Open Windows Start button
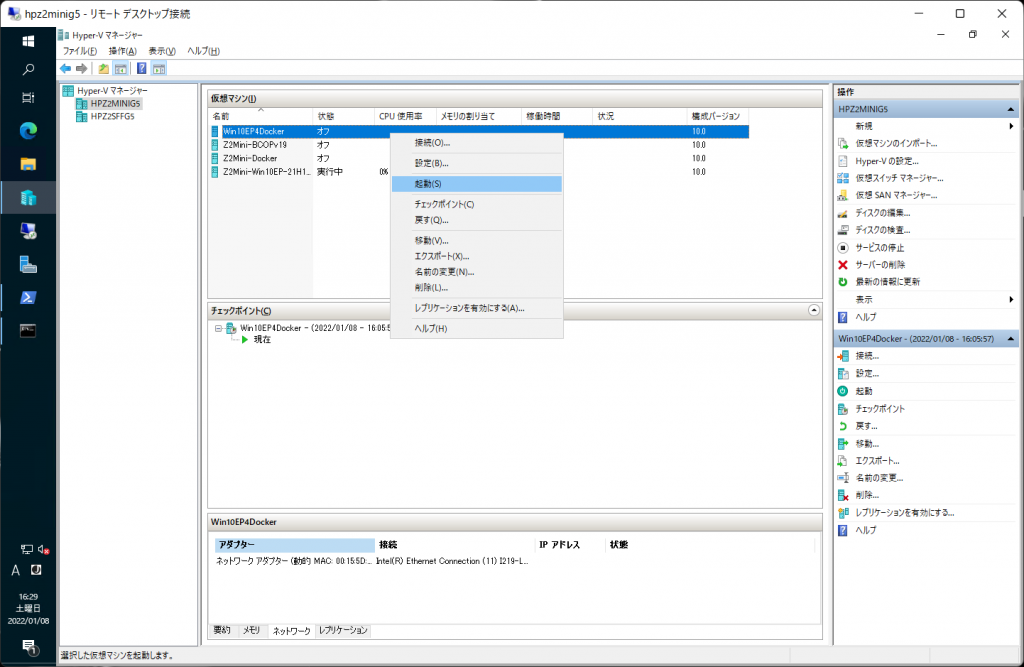1024x667 pixels. coord(28,42)
